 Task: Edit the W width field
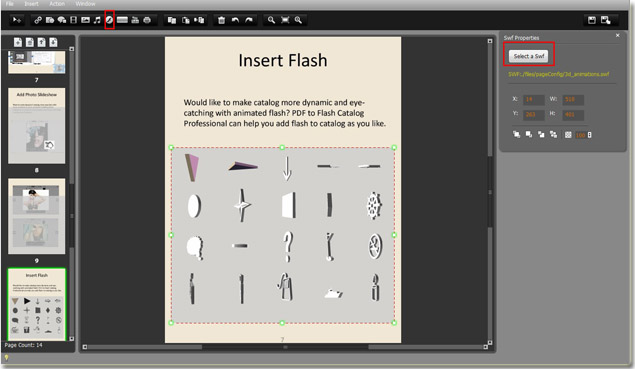click(573, 99)
